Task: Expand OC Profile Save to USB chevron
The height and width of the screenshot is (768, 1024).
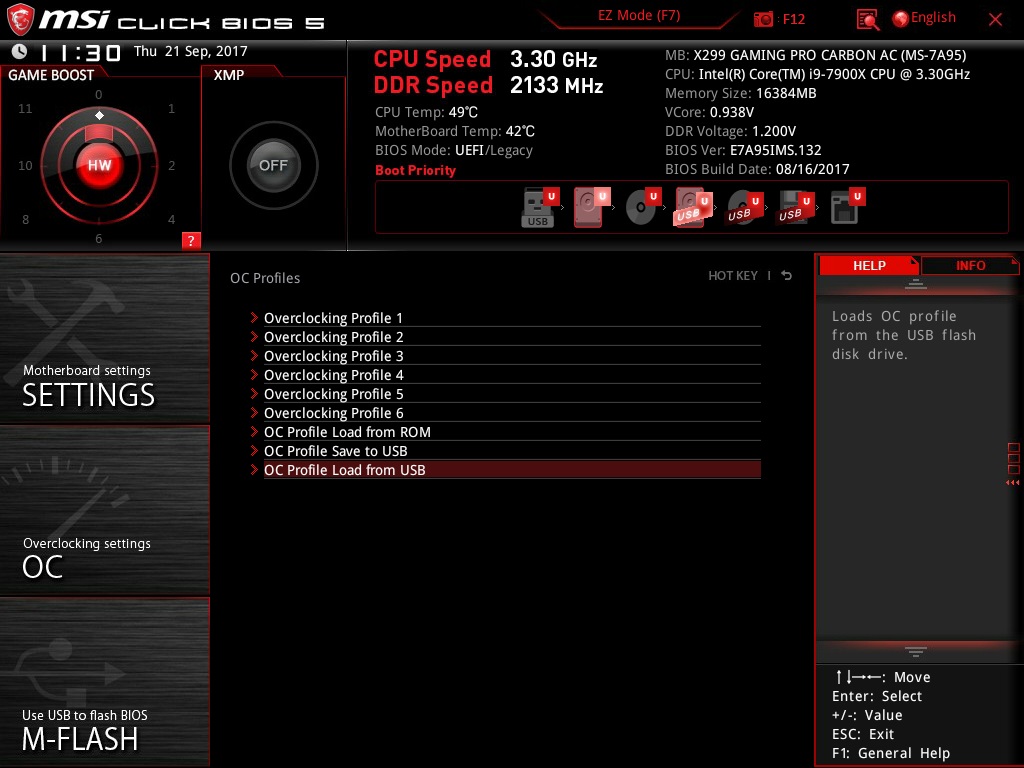Action: click(254, 450)
